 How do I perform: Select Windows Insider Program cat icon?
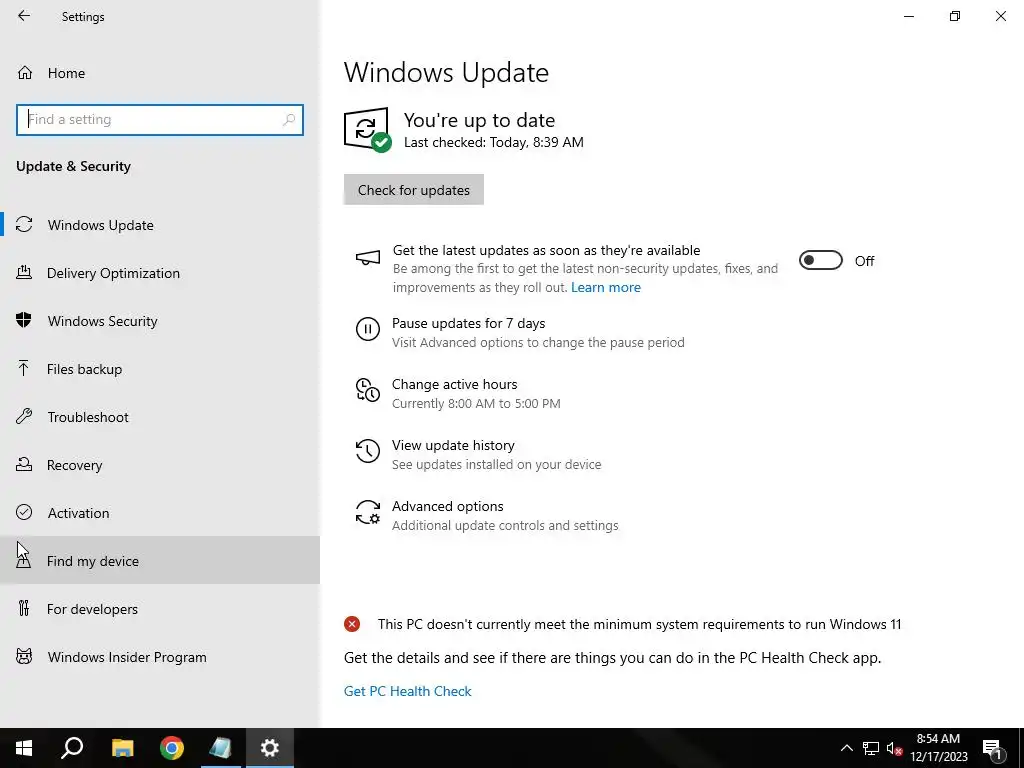click(x=24, y=656)
